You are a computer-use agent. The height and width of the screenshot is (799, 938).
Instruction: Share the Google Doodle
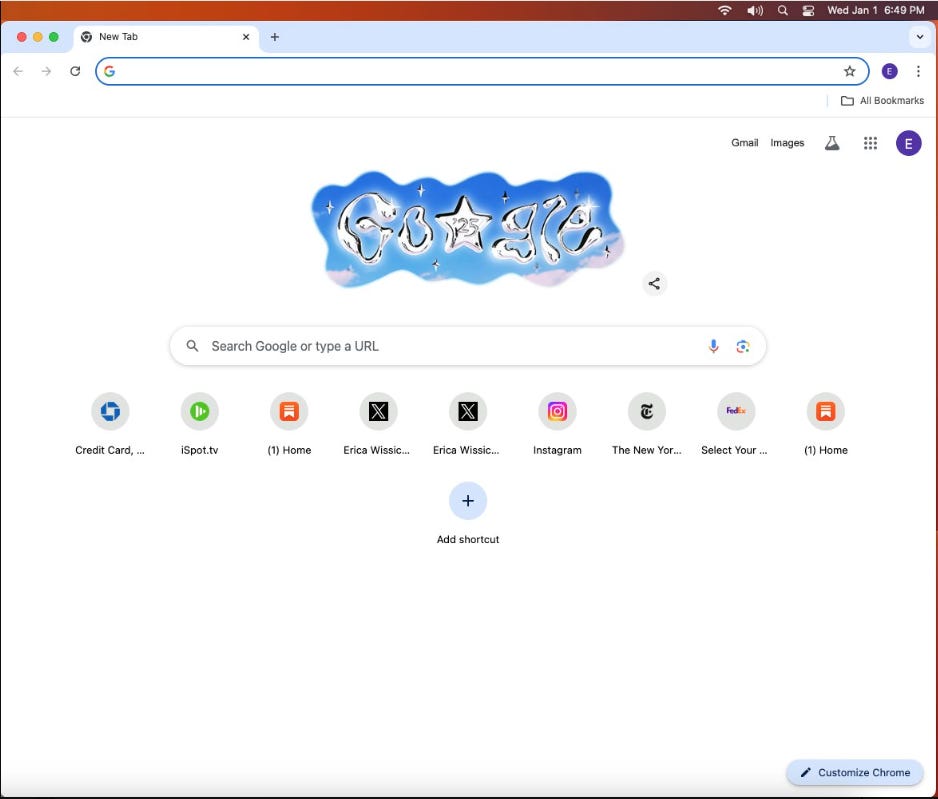pyautogui.click(x=654, y=283)
